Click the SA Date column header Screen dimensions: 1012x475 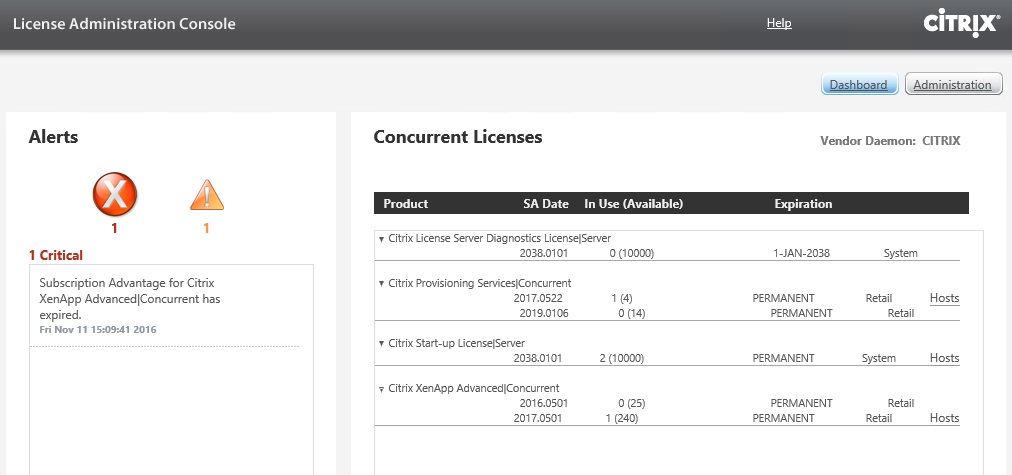(x=546, y=203)
